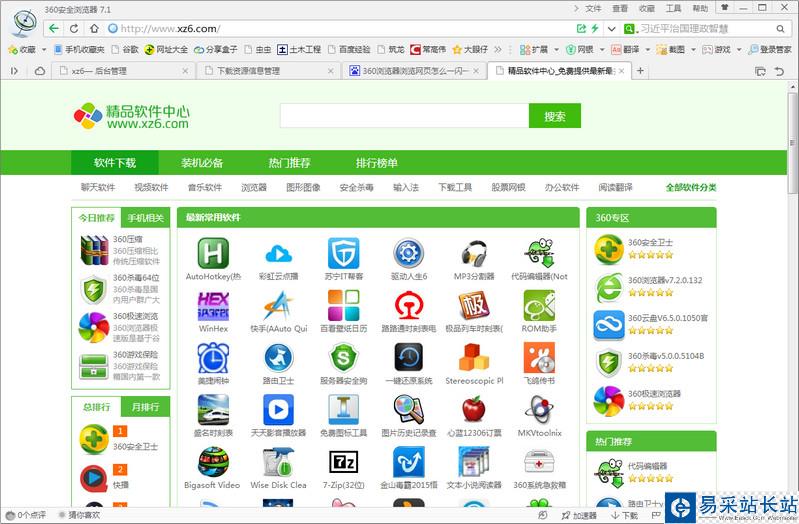Open the 天天影音播放器 play icon
This screenshot has width=799, height=524.
click(278, 410)
